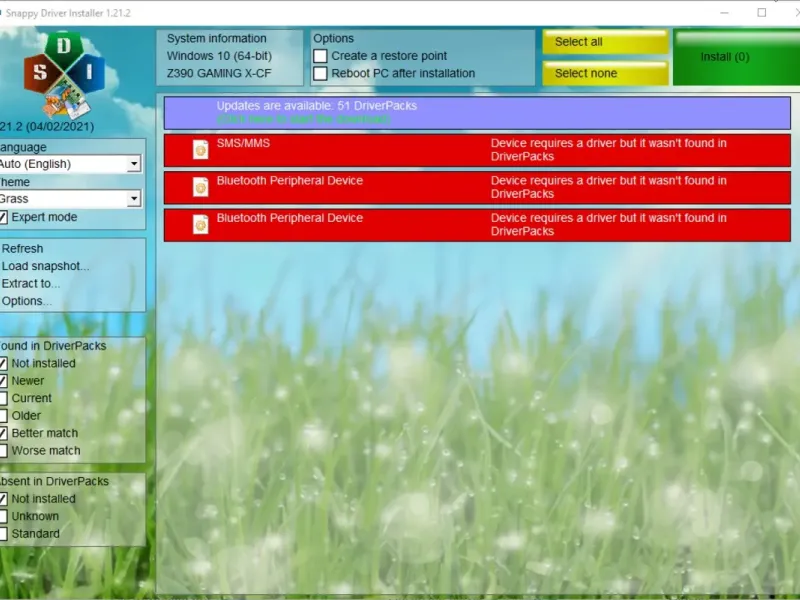This screenshot has width=800, height=600.
Task: Click Refresh in the side panel
Action: (x=22, y=248)
